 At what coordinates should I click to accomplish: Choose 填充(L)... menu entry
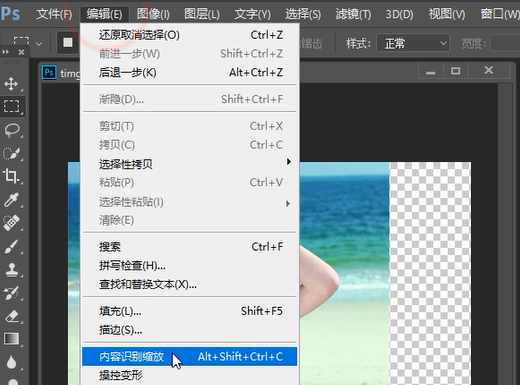tap(190, 311)
